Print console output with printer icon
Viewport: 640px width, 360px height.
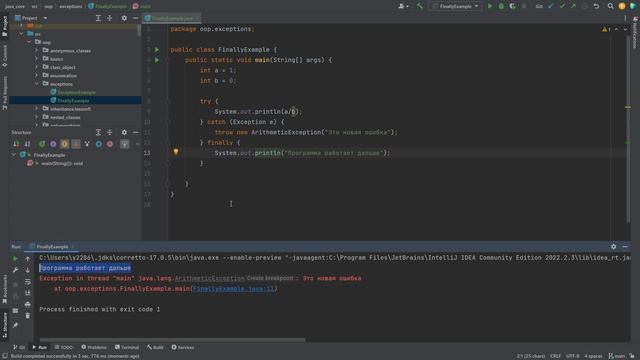[x=28, y=304]
